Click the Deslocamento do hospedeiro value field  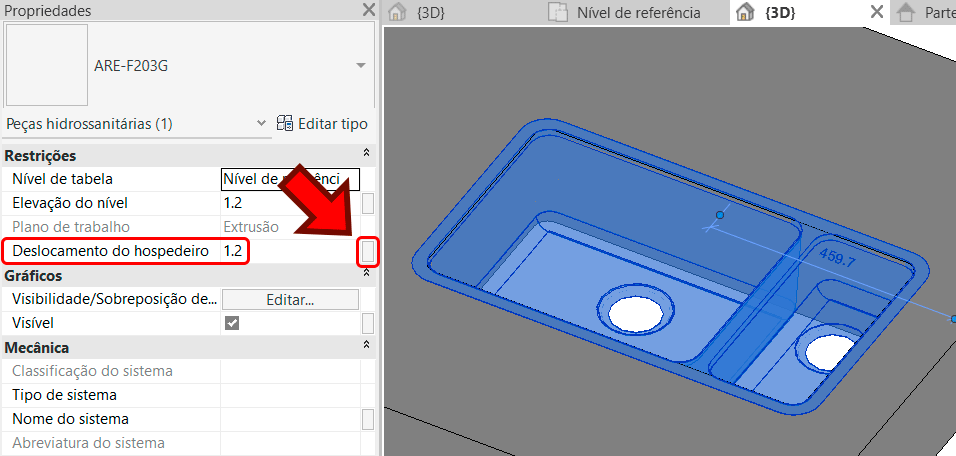[x=287, y=251]
